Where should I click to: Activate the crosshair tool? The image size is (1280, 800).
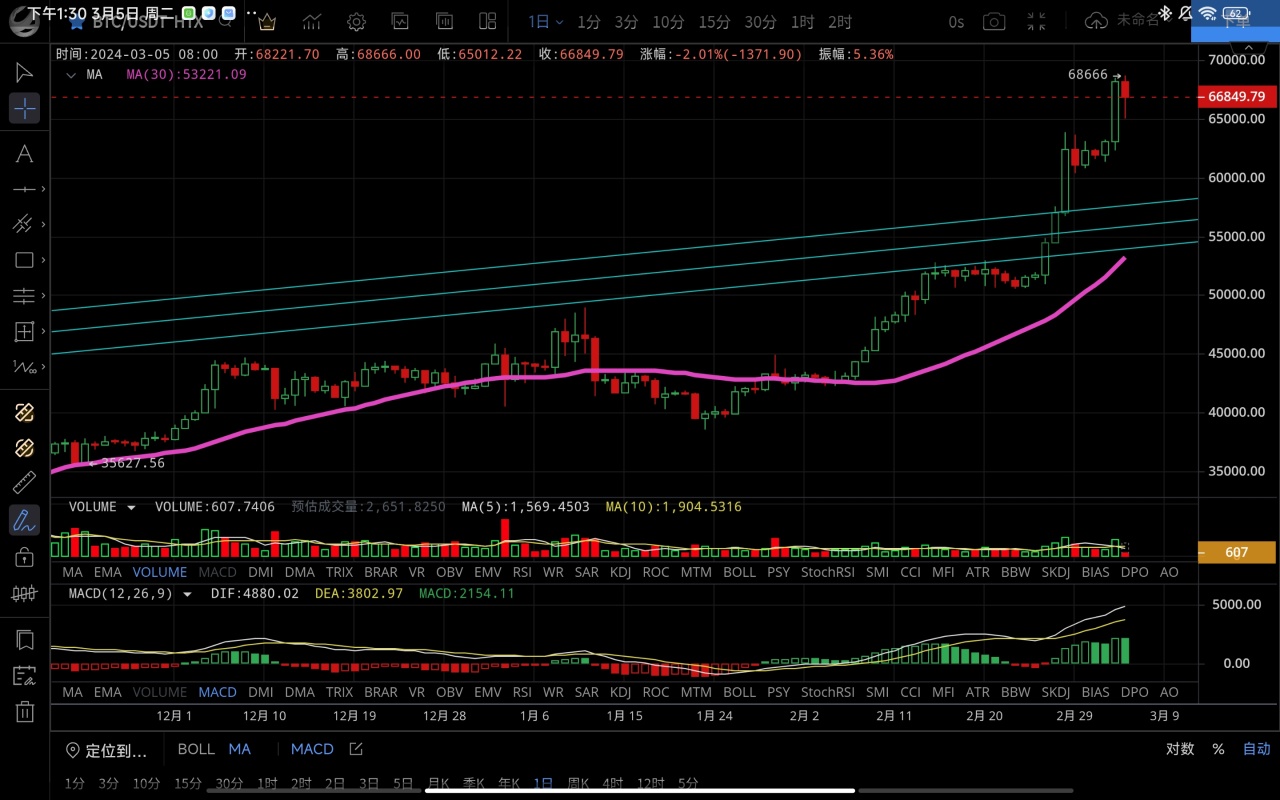click(x=24, y=108)
